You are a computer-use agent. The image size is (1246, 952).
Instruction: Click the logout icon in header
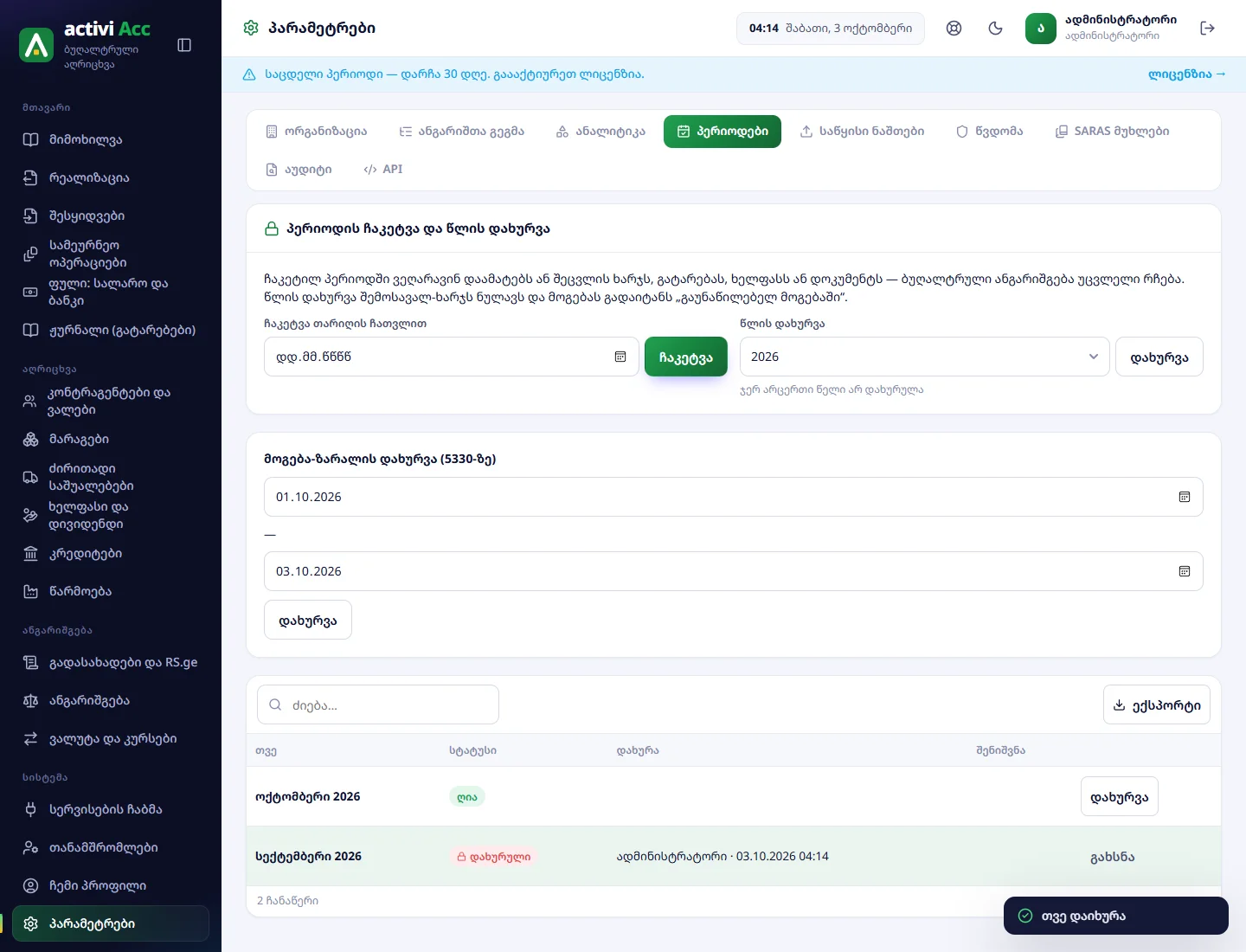pos(1208,29)
